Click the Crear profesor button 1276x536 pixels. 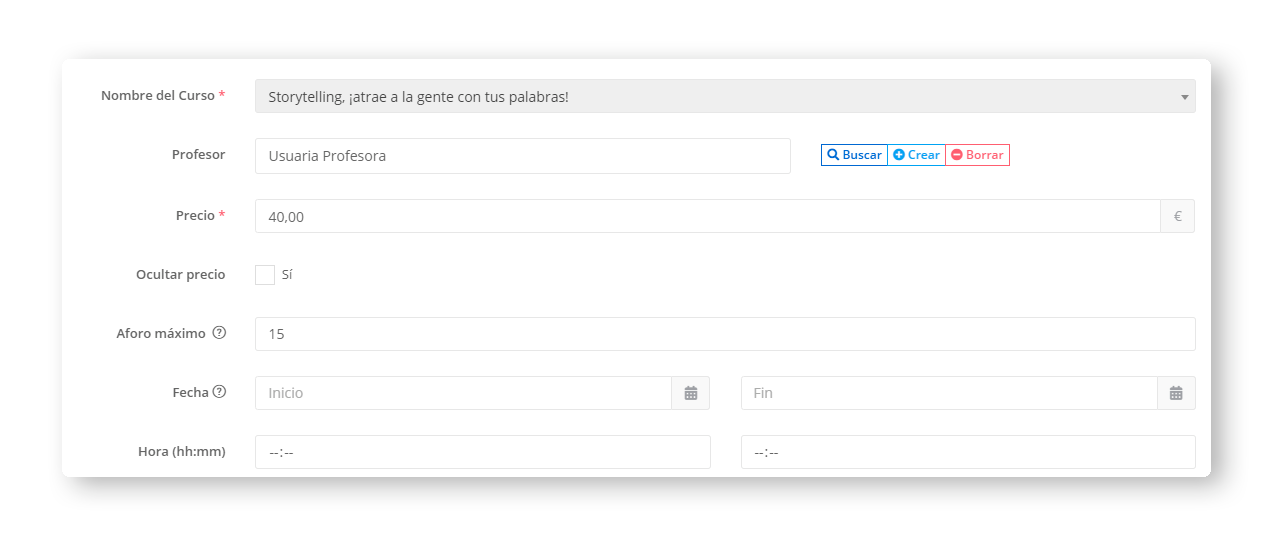[916, 155]
